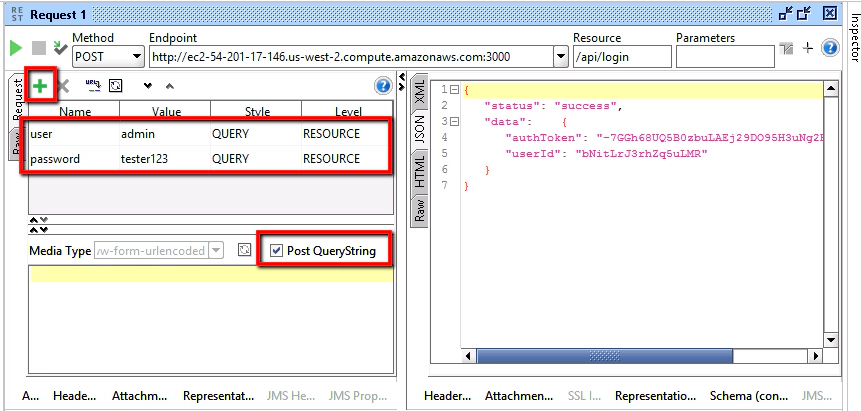Click the extract params from URL icon
Image resolution: width=861 pixels, height=411 pixels.
93,85
